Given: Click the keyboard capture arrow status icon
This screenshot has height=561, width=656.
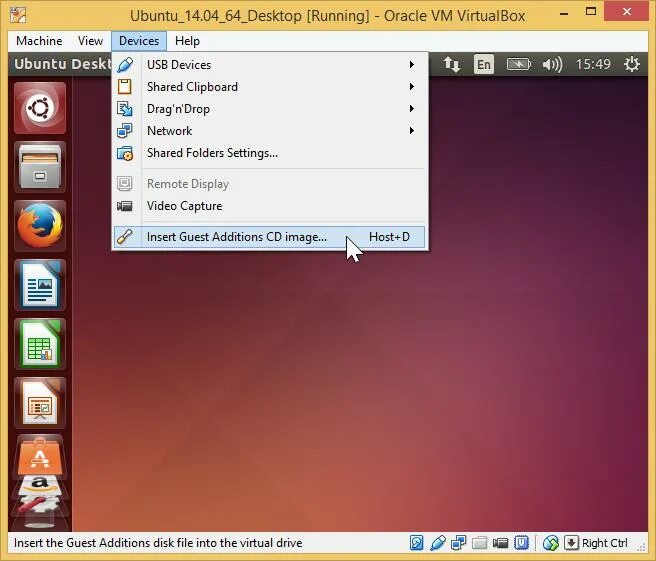Looking at the screenshot, I should coord(571,543).
